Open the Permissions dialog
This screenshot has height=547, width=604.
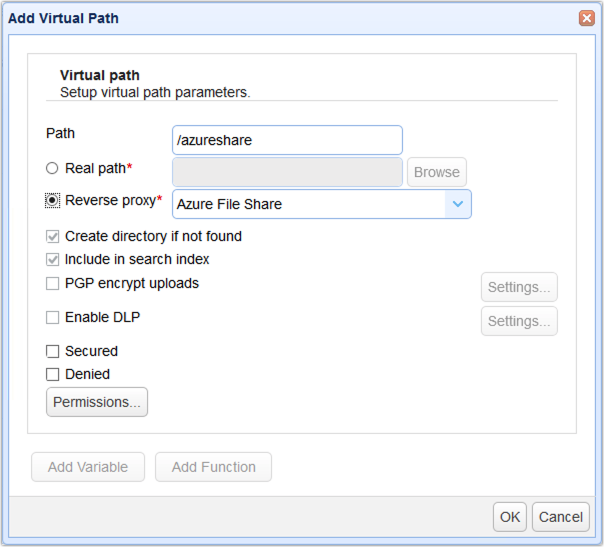tap(97, 402)
